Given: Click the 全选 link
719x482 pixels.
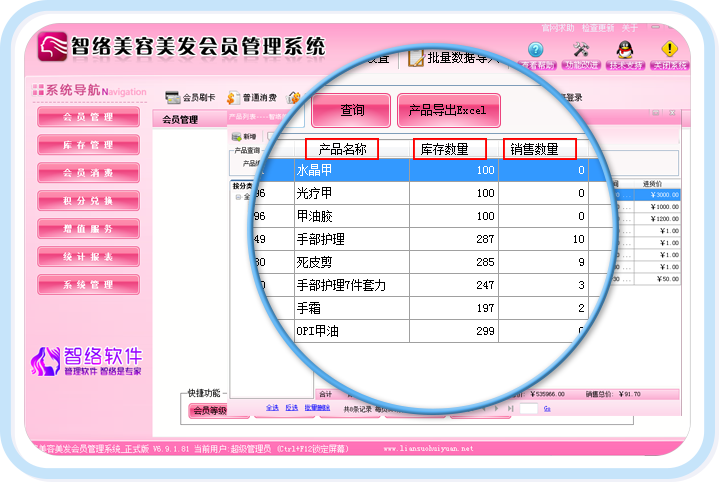Looking at the screenshot, I should pyautogui.click(x=272, y=408).
